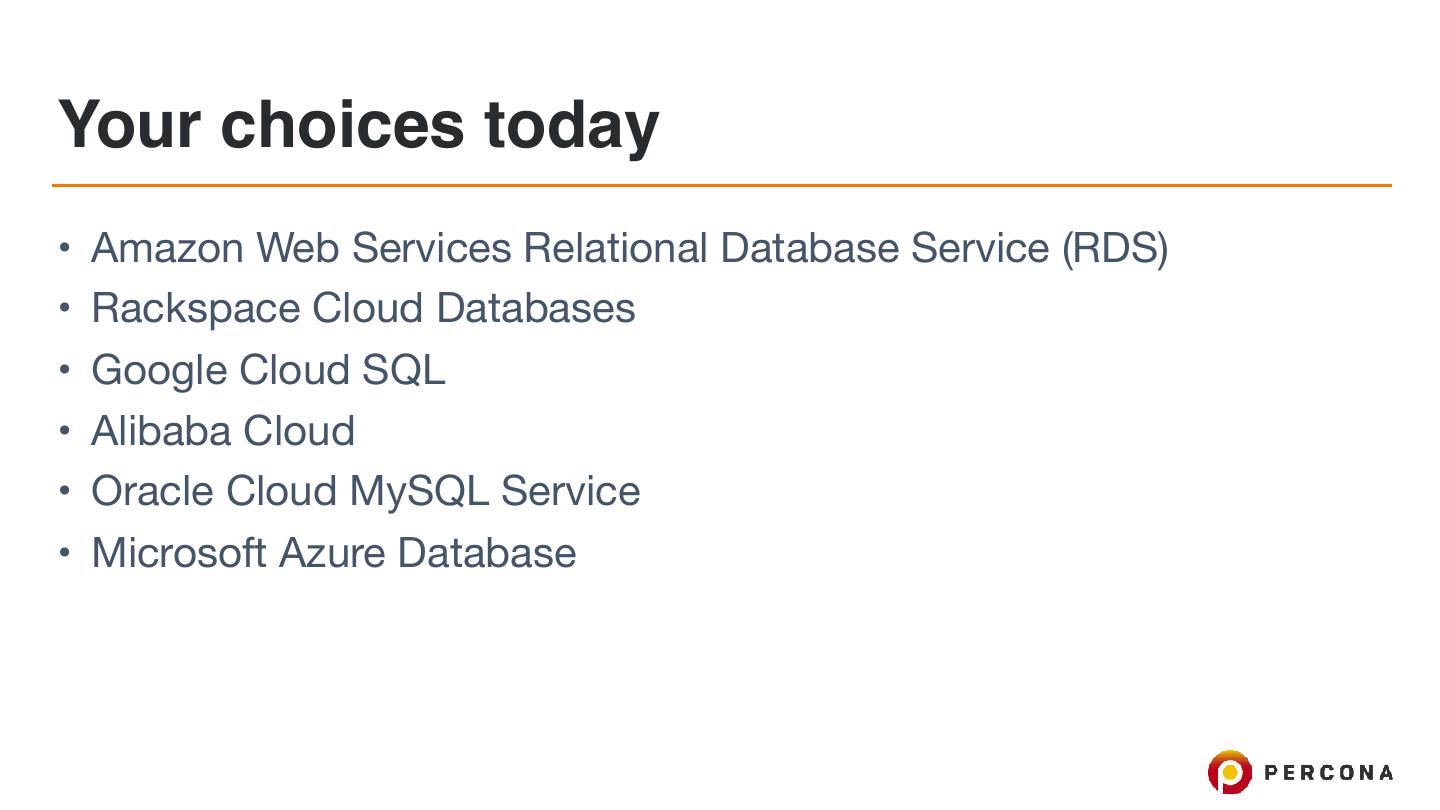Select the Microsoft Azure Database line
Viewport: 1440px width, 810px height.
[333, 553]
